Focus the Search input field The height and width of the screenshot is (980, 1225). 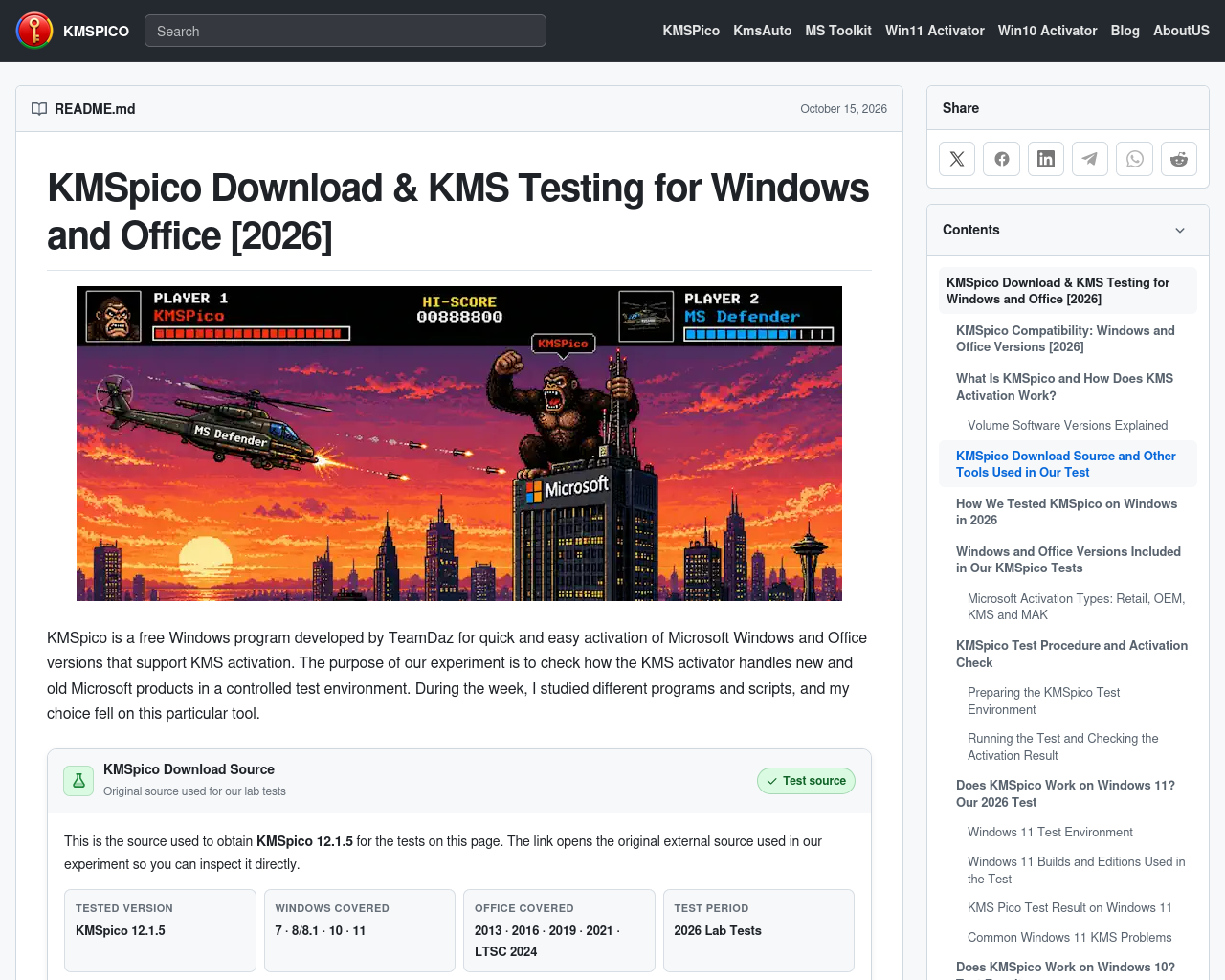(x=345, y=31)
